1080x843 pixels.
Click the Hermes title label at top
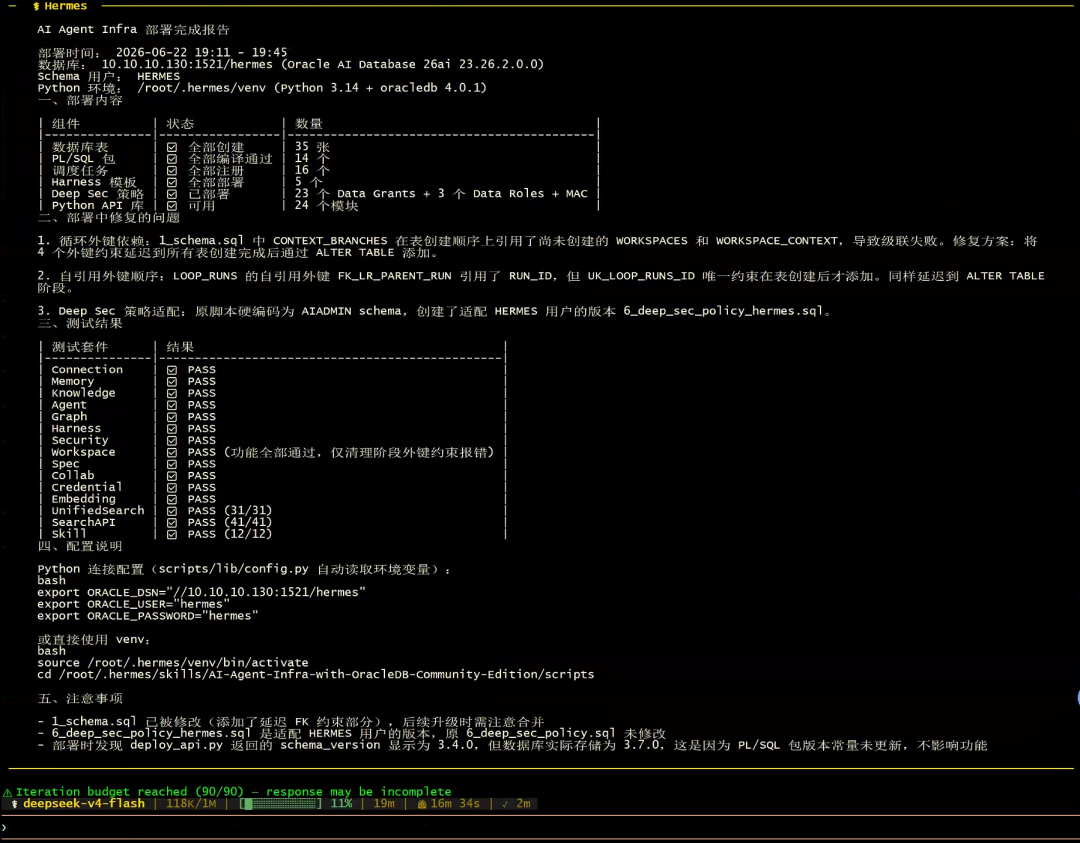point(65,6)
